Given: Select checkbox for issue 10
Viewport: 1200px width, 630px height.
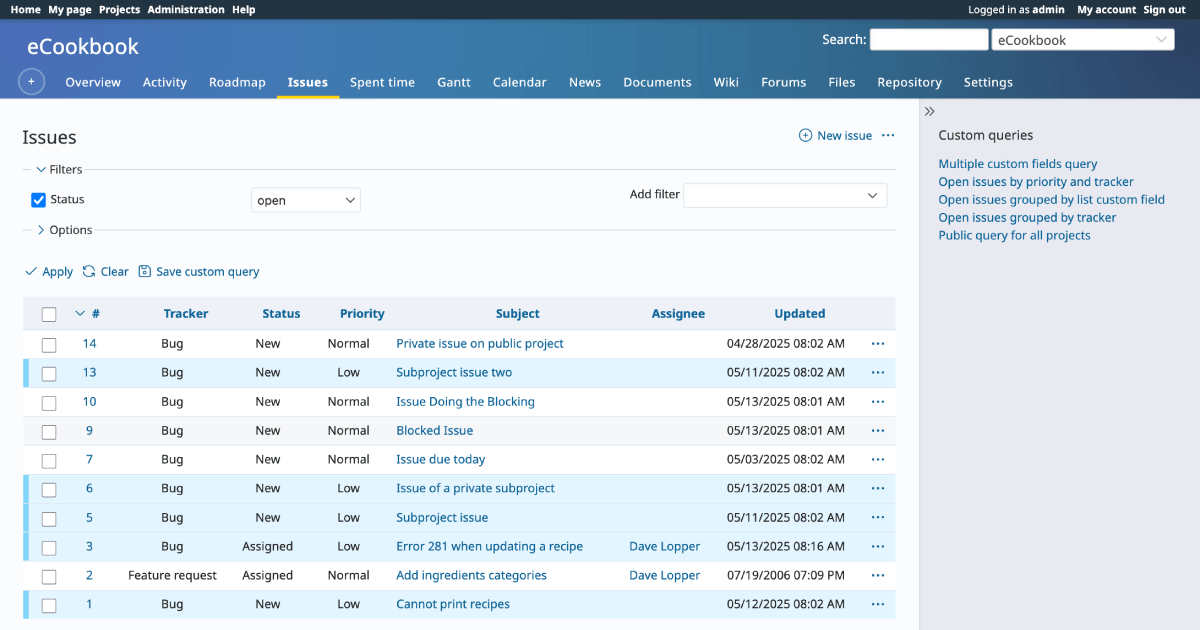Looking at the screenshot, I should coord(49,403).
